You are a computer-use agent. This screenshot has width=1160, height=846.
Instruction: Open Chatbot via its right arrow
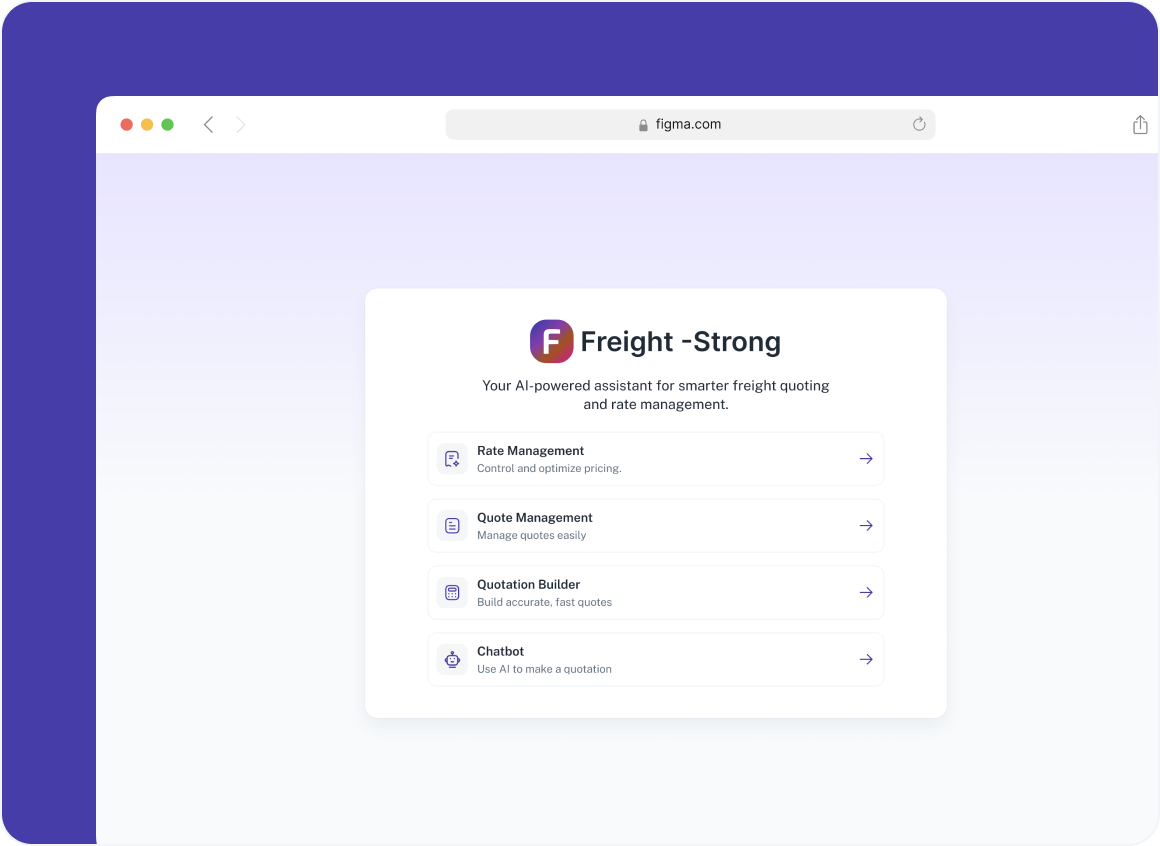[x=866, y=660]
